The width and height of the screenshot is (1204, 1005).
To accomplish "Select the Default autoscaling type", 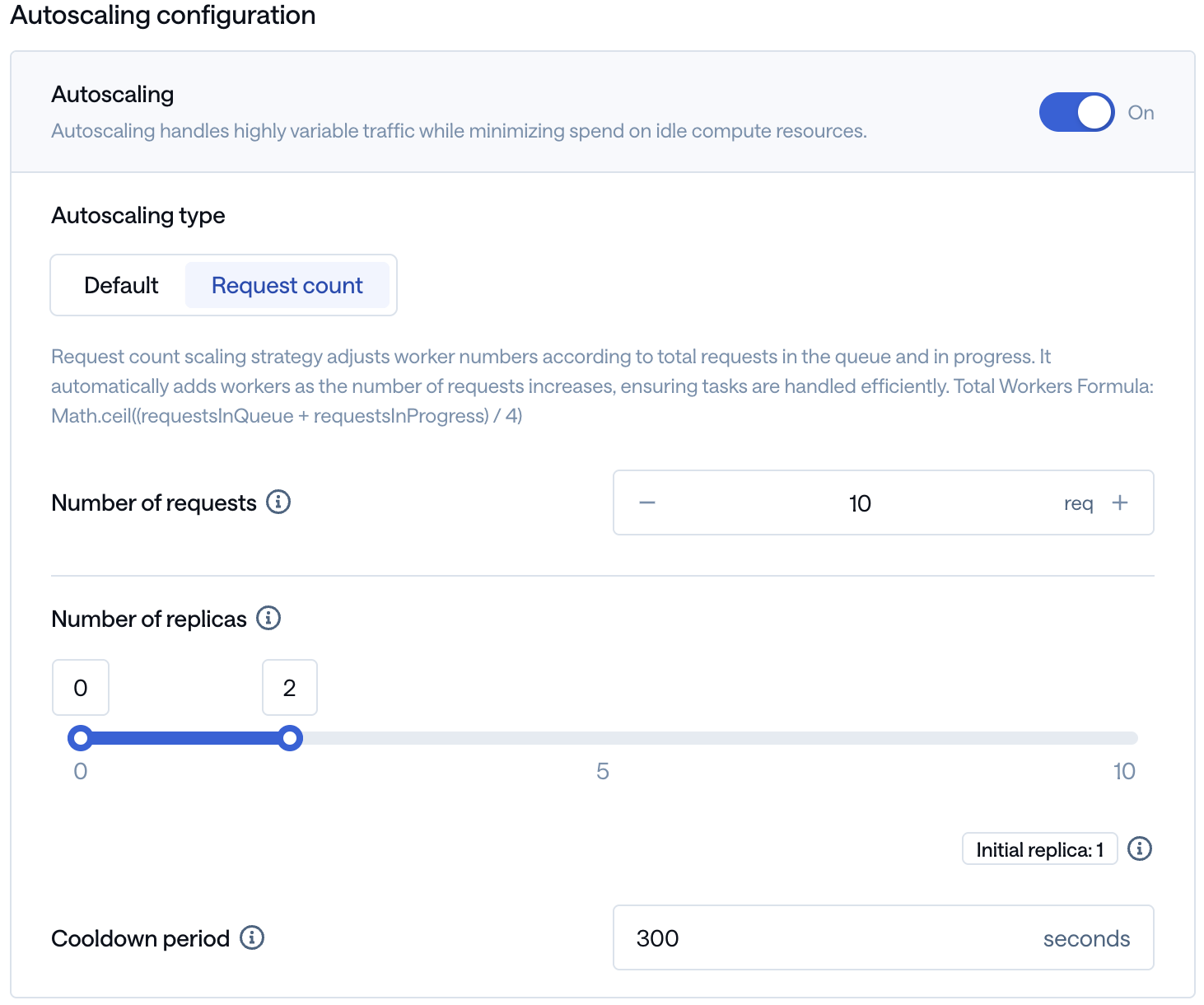I will click(x=121, y=285).
